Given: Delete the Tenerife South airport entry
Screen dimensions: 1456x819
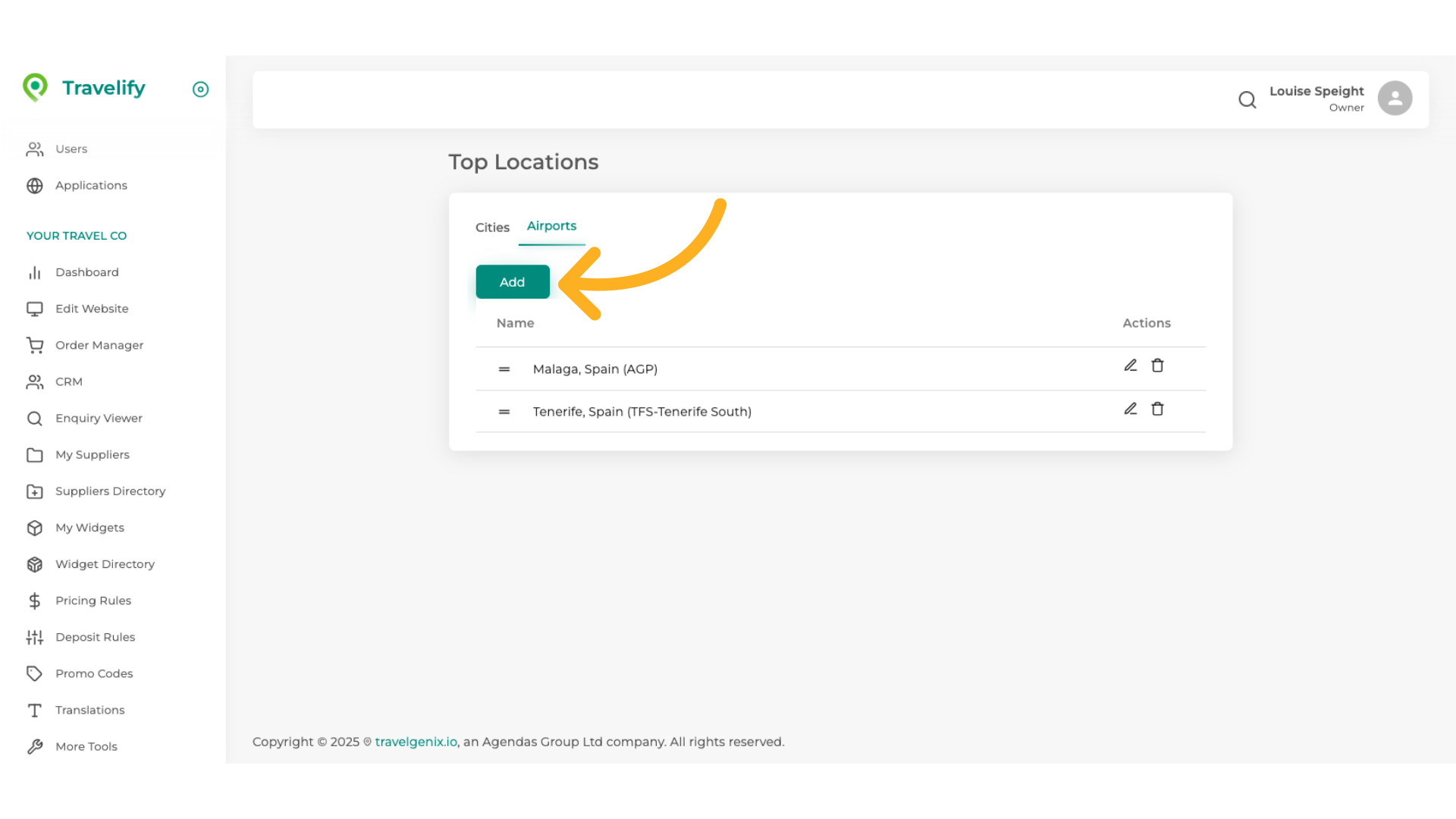Looking at the screenshot, I should point(1157,409).
